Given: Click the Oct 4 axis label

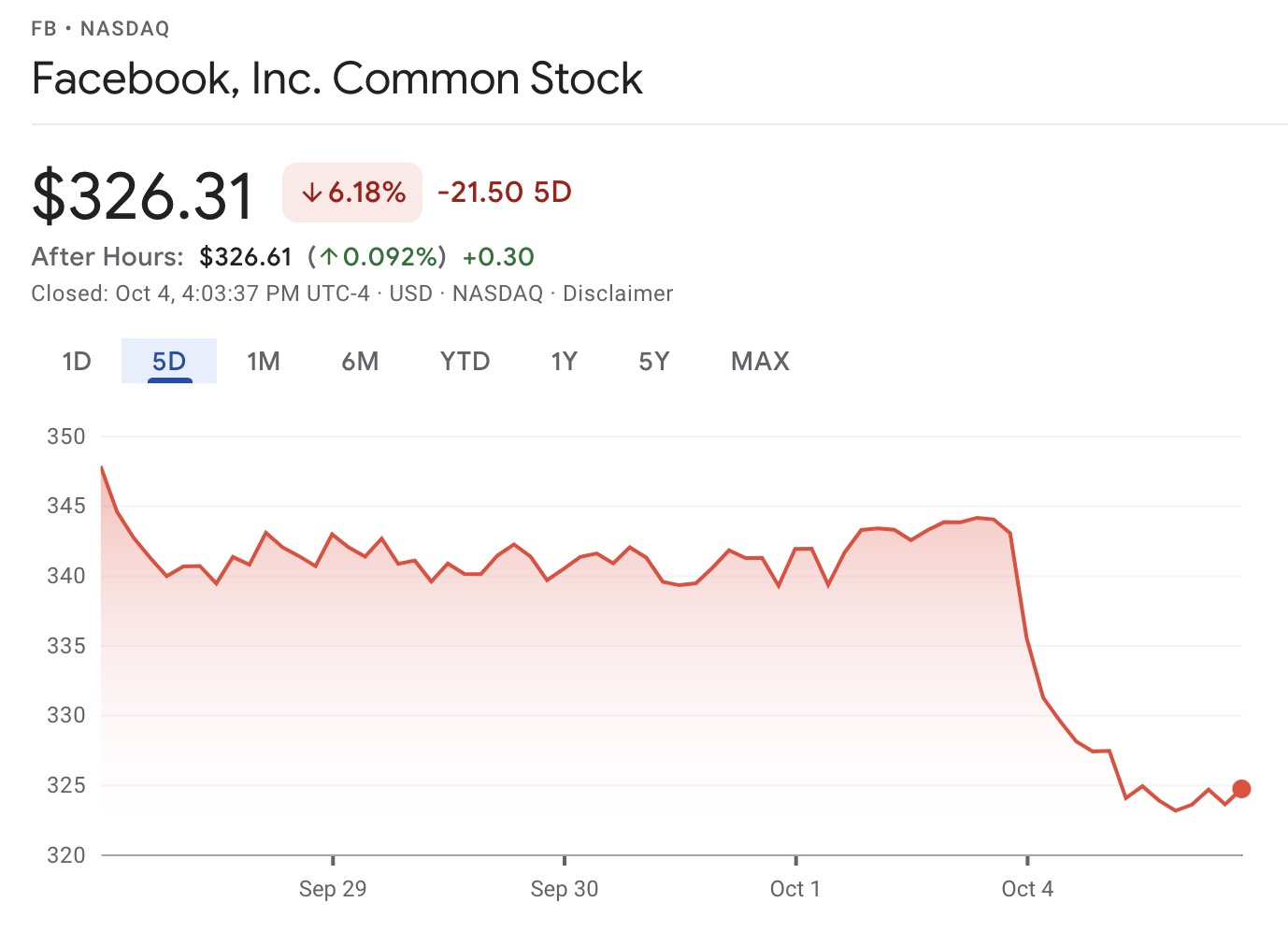Looking at the screenshot, I should [1027, 889].
